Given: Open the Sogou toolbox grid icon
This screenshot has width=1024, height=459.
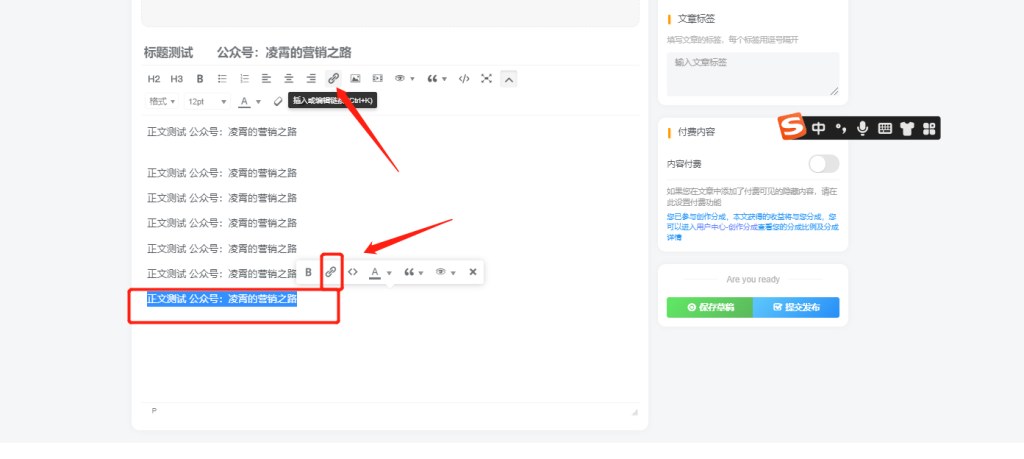Looking at the screenshot, I should point(929,129).
